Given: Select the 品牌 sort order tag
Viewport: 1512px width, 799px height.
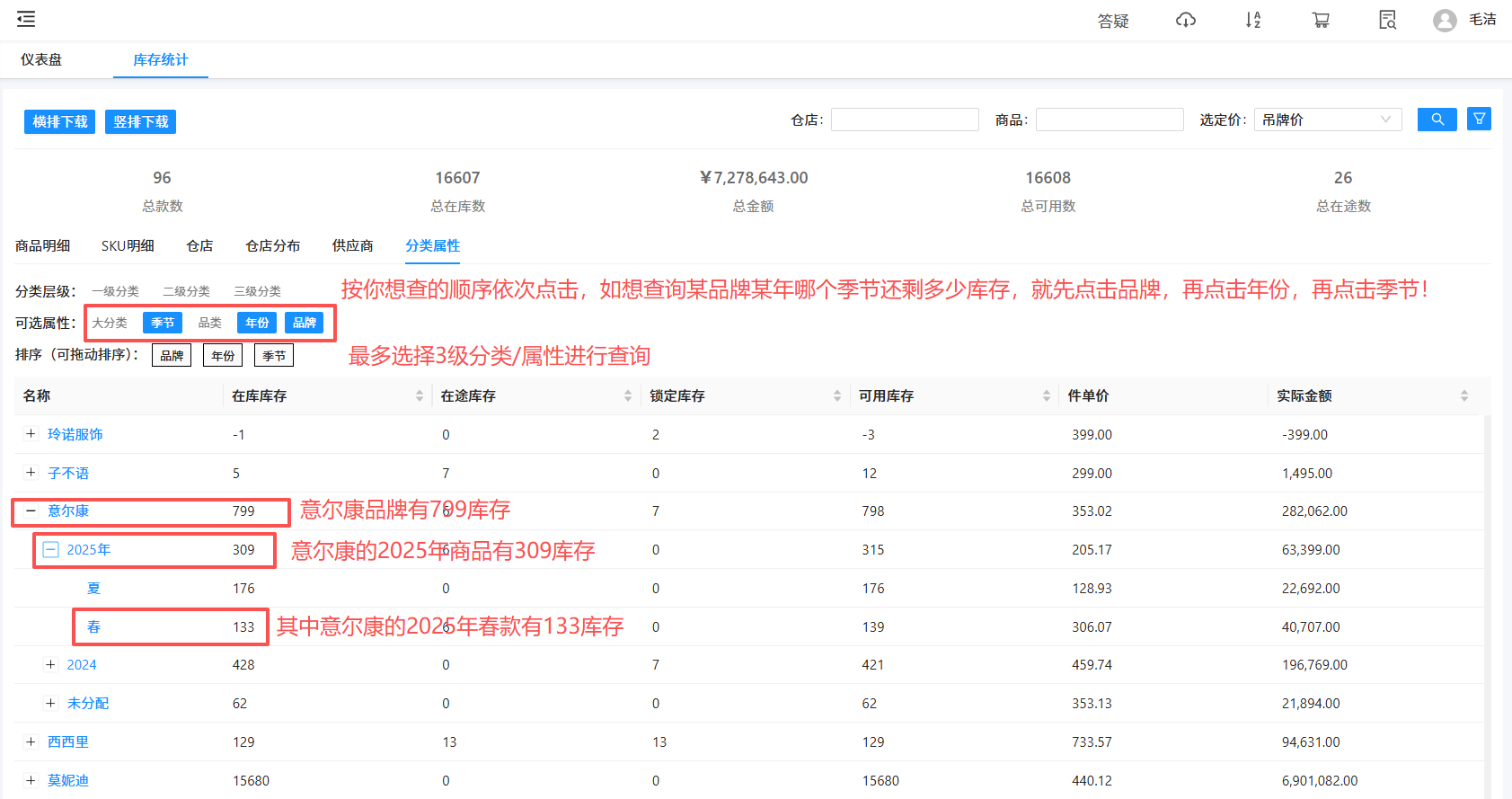Looking at the screenshot, I should [172, 356].
